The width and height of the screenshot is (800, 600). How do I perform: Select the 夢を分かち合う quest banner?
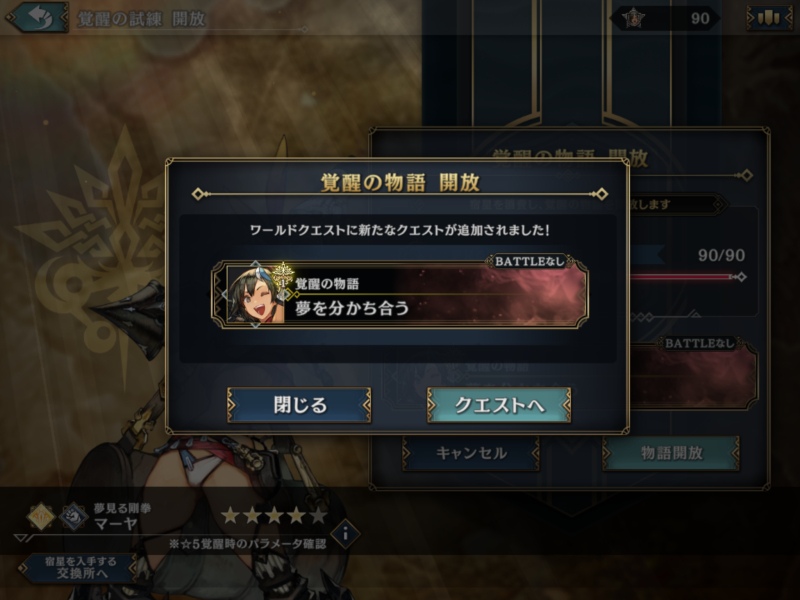pos(400,295)
